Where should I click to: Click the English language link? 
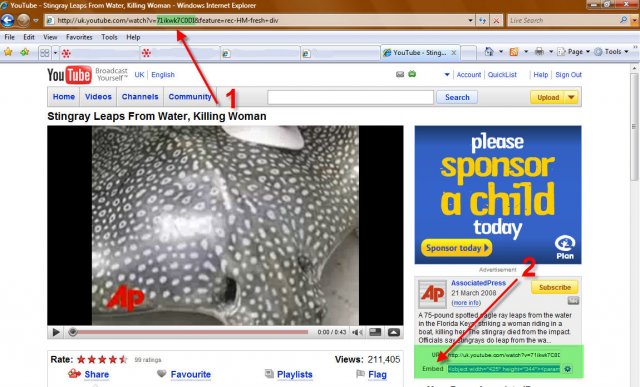[163, 75]
